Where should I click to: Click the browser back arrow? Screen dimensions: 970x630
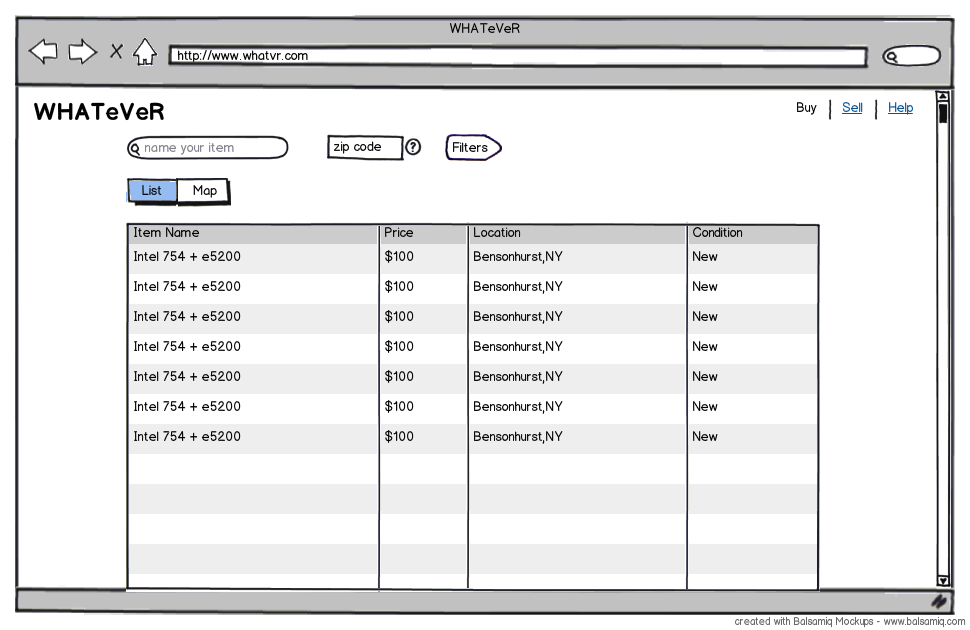click(43, 51)
